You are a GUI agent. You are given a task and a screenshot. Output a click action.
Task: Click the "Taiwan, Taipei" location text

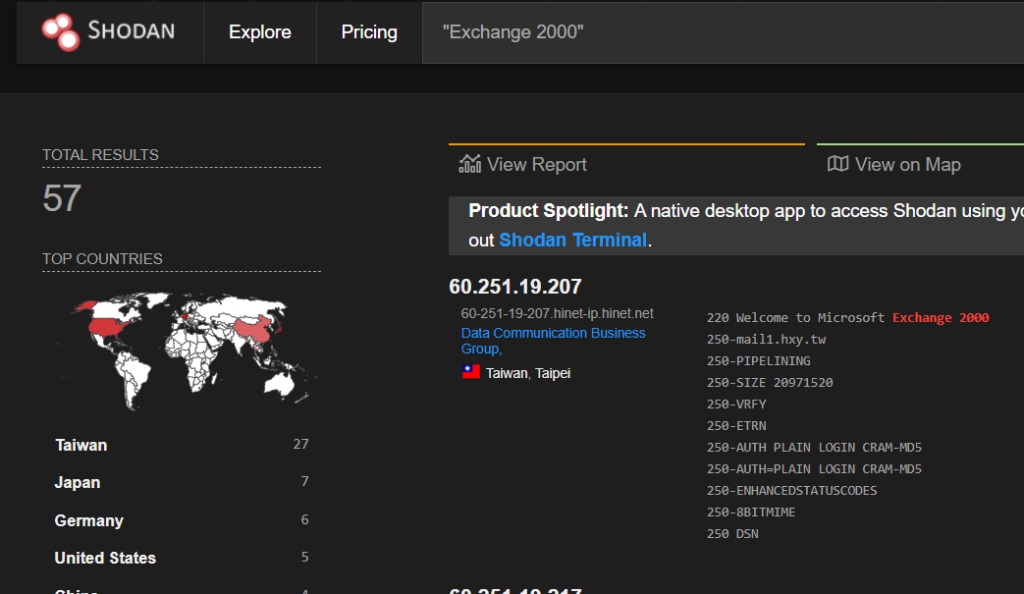pyautogui.click(x=528, y=373)
